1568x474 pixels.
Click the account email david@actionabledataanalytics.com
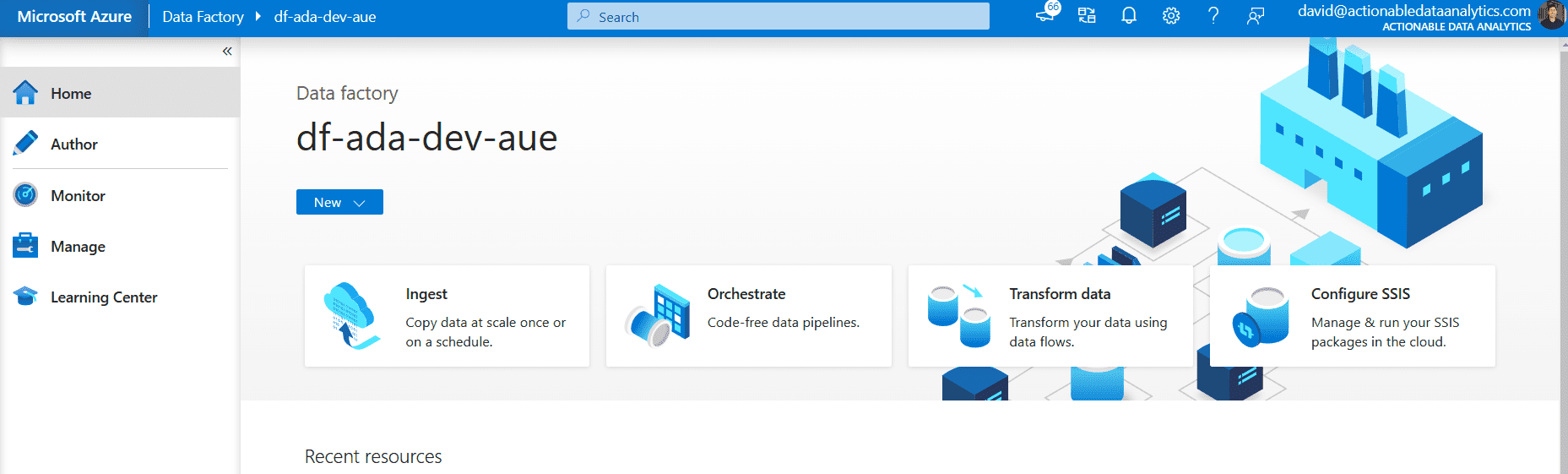[1414, 11]
